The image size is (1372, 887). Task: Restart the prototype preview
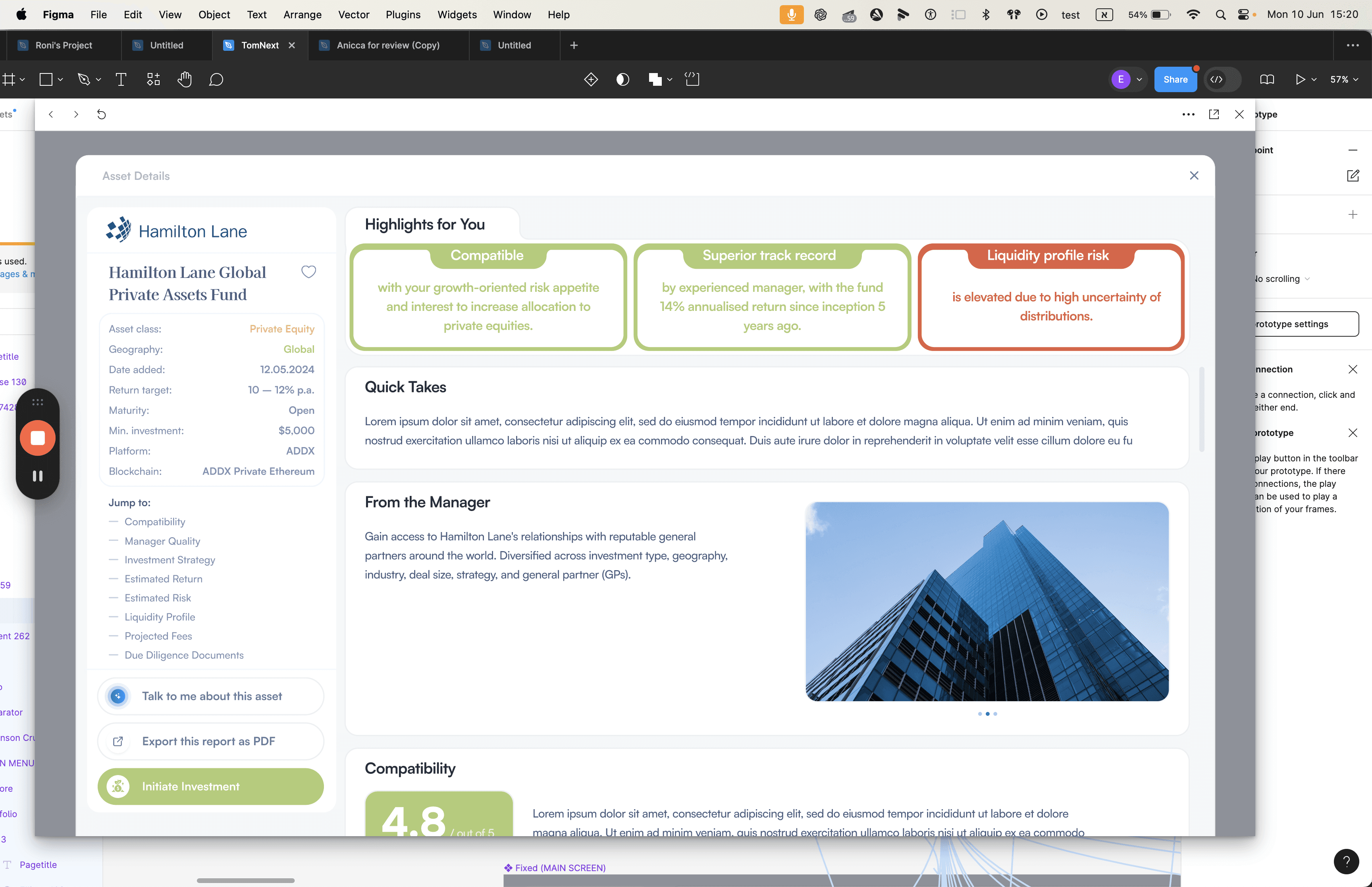pyautogui.click(x=101, y=115)
